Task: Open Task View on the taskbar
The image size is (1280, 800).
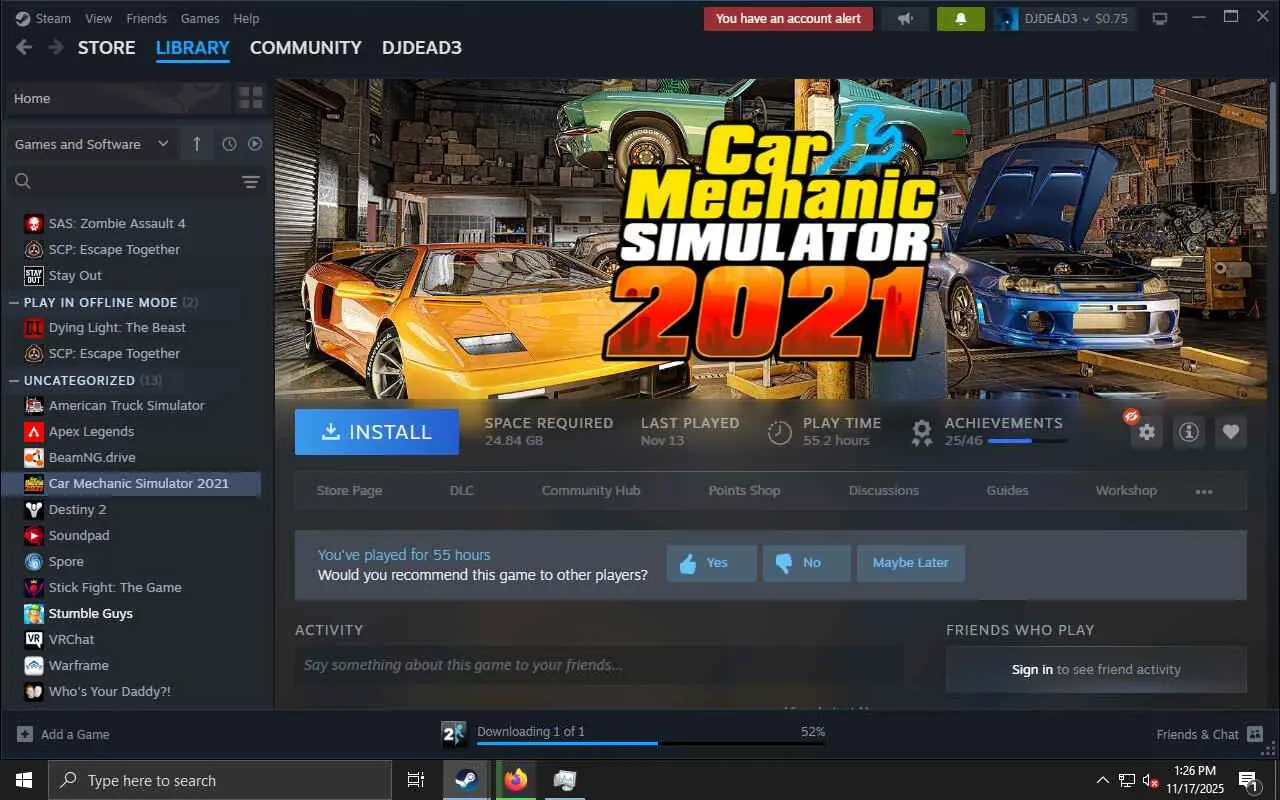Action: (416, 780)
